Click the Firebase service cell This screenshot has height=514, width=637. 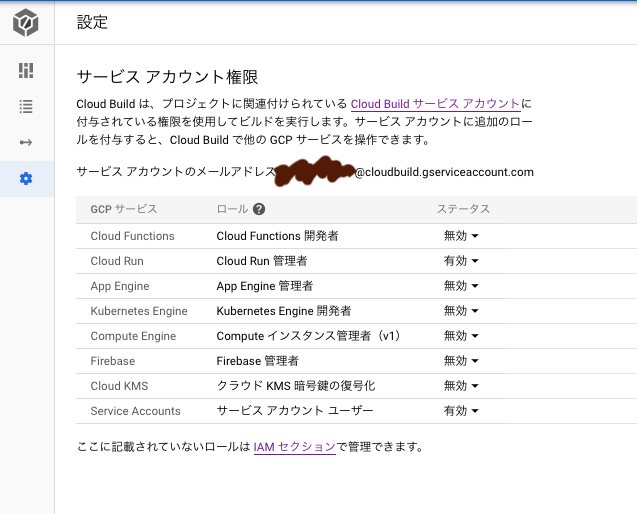pos(113,361)
